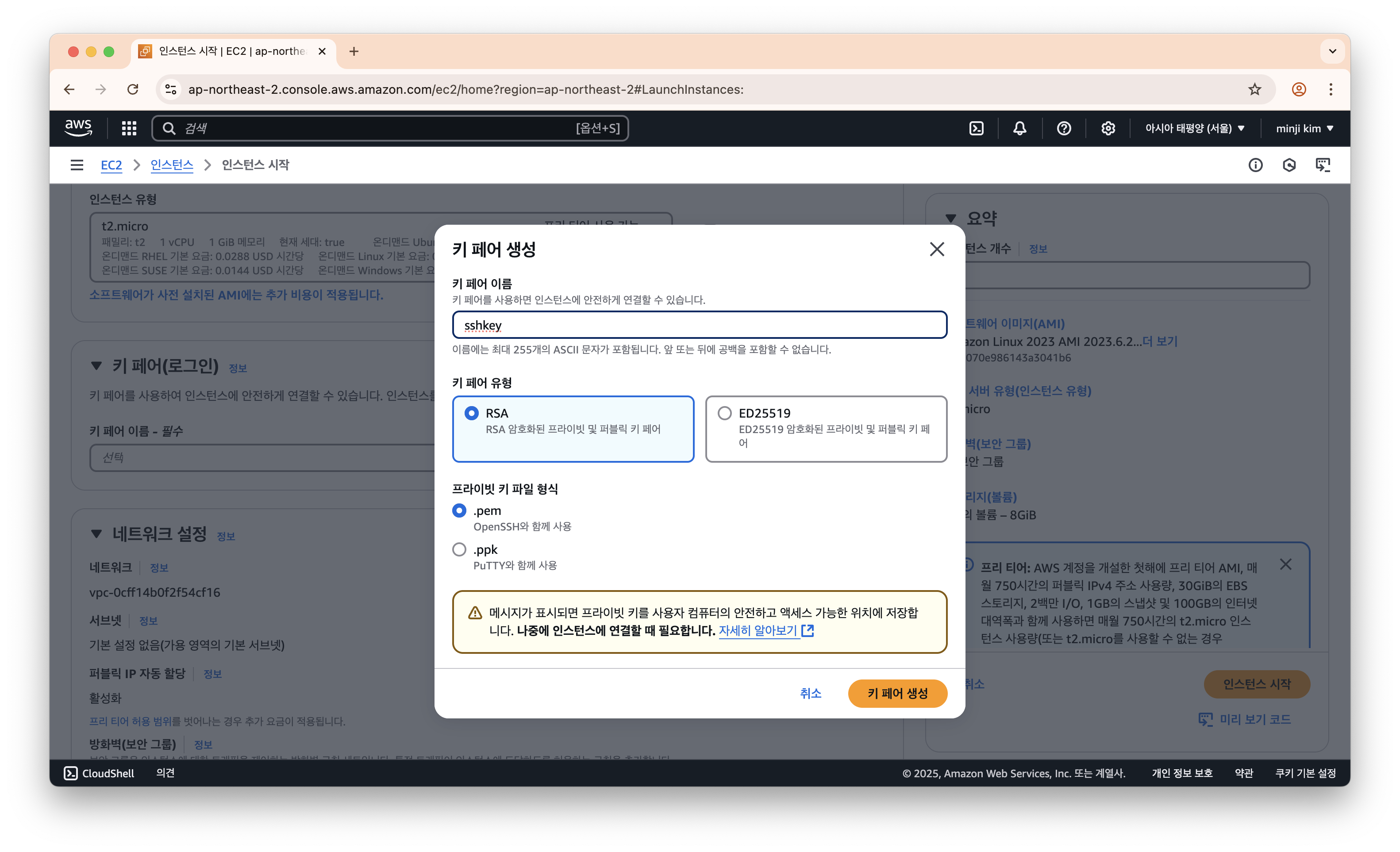The height and width of the screenshot is (852, 1400).
Task: Click 정보 link beside 퍼블릭 IP 자동 할당
Action: pos(212,674)
